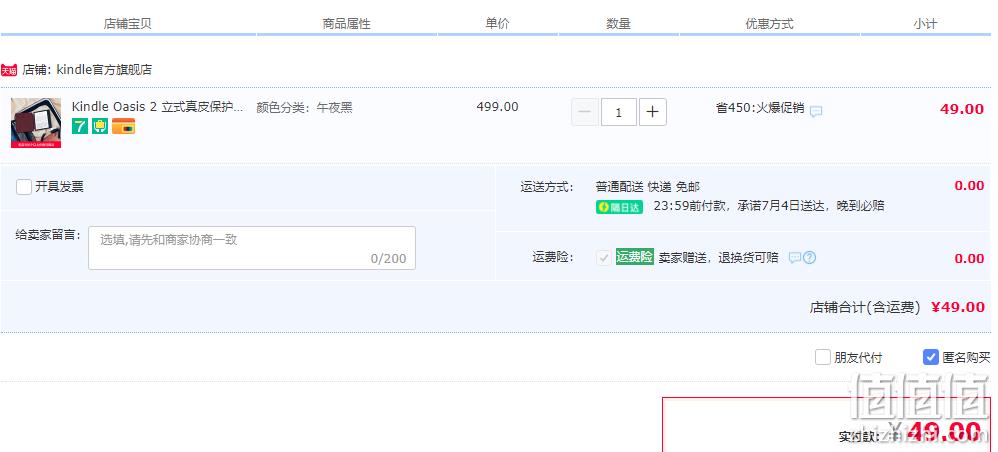The height and width of the screenshot is (452, 998).
Task: Click the 23:59前付款 delivery promise text
Action: point(769,206)
